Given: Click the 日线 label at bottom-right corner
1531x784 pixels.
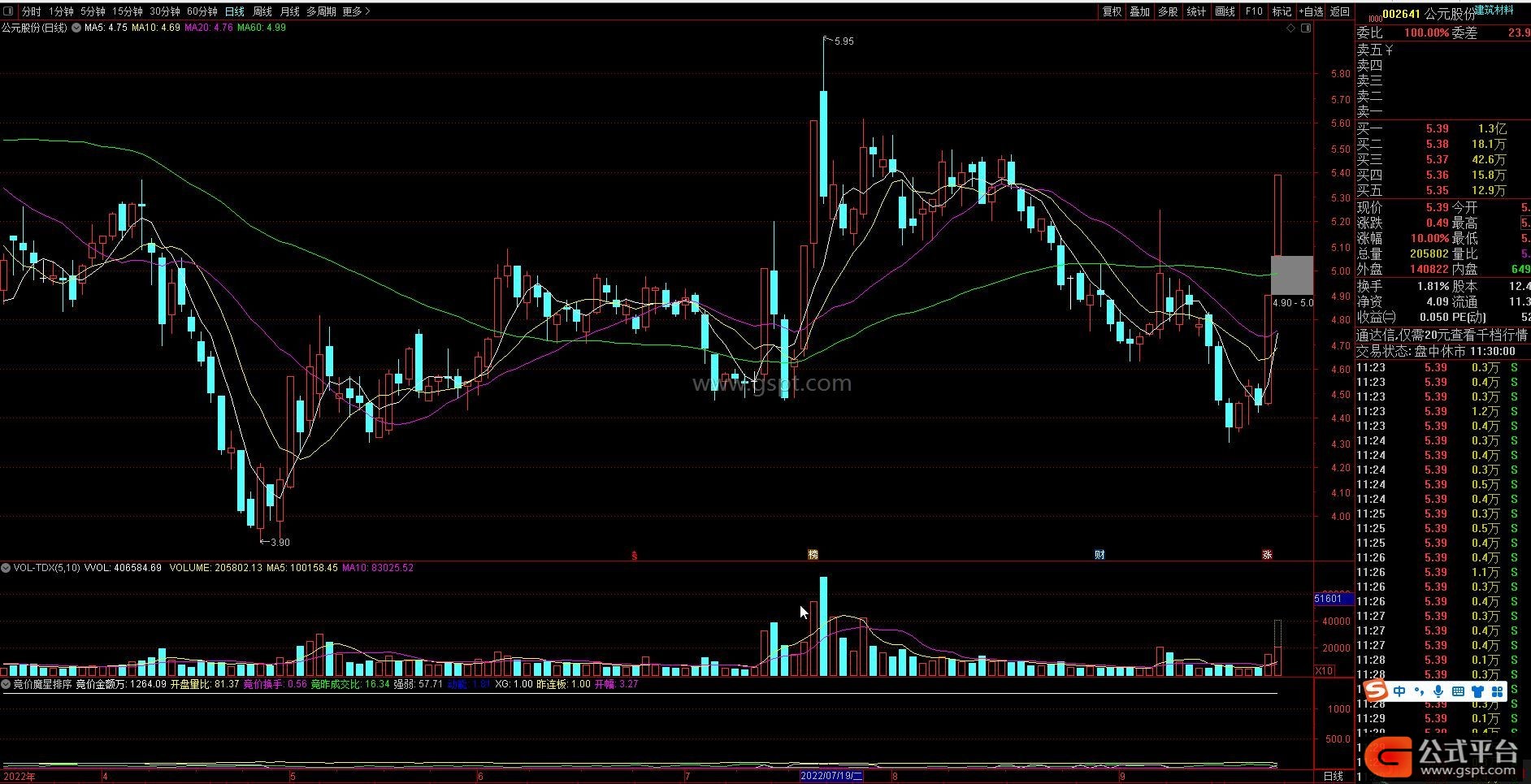Looking at the screenshot, I should click(x=1334, y=776).
